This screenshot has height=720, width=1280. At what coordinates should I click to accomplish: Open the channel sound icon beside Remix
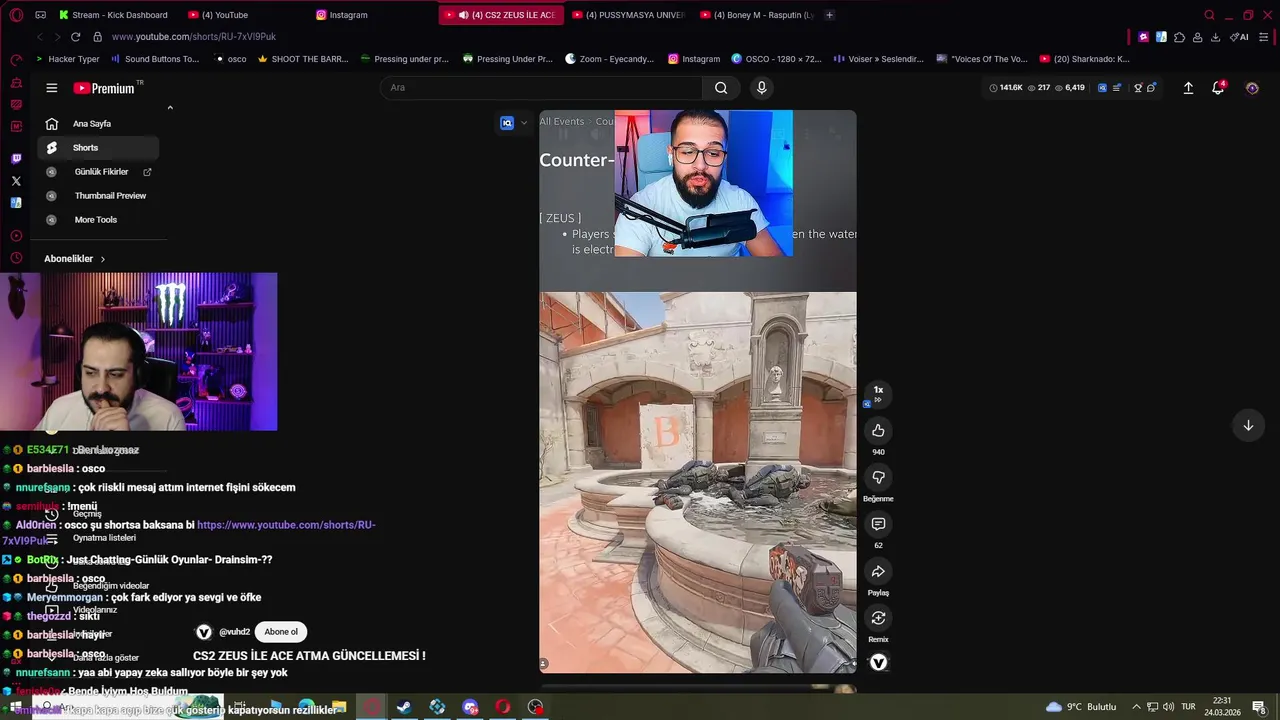click(878, 662)
